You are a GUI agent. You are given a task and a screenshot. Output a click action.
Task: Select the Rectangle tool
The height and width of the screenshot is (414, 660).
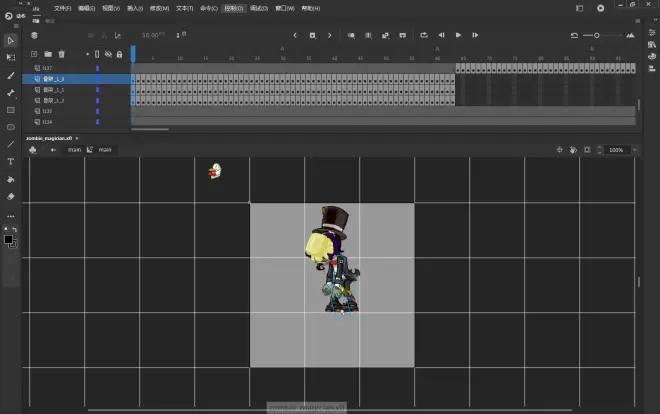click(x=11, y=110)
